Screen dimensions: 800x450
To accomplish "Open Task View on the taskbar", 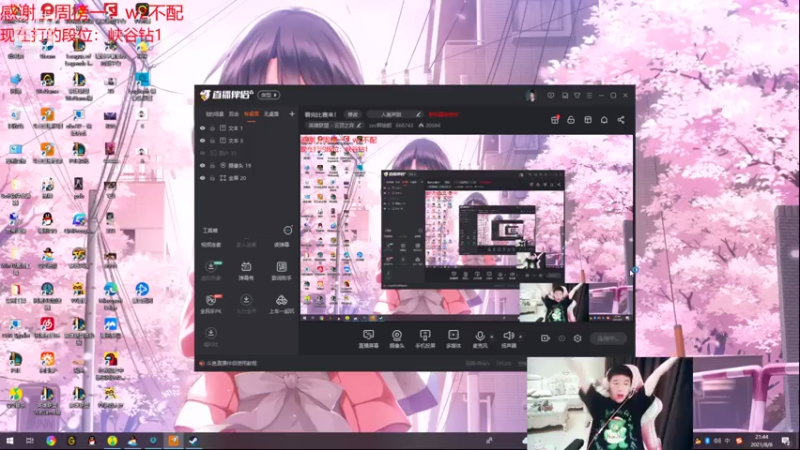I will 30,440.
